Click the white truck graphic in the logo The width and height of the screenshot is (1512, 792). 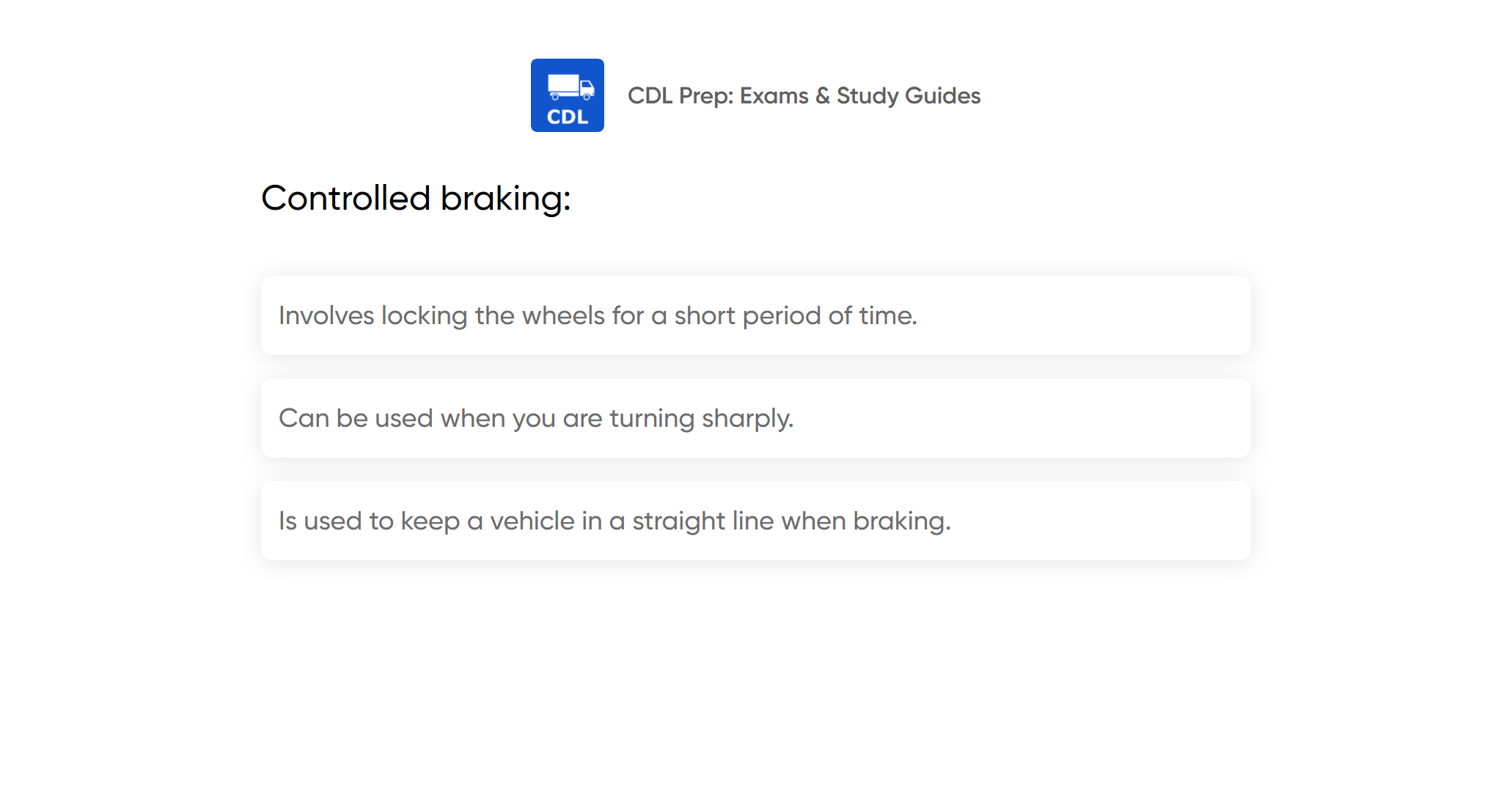pos(570,87)
